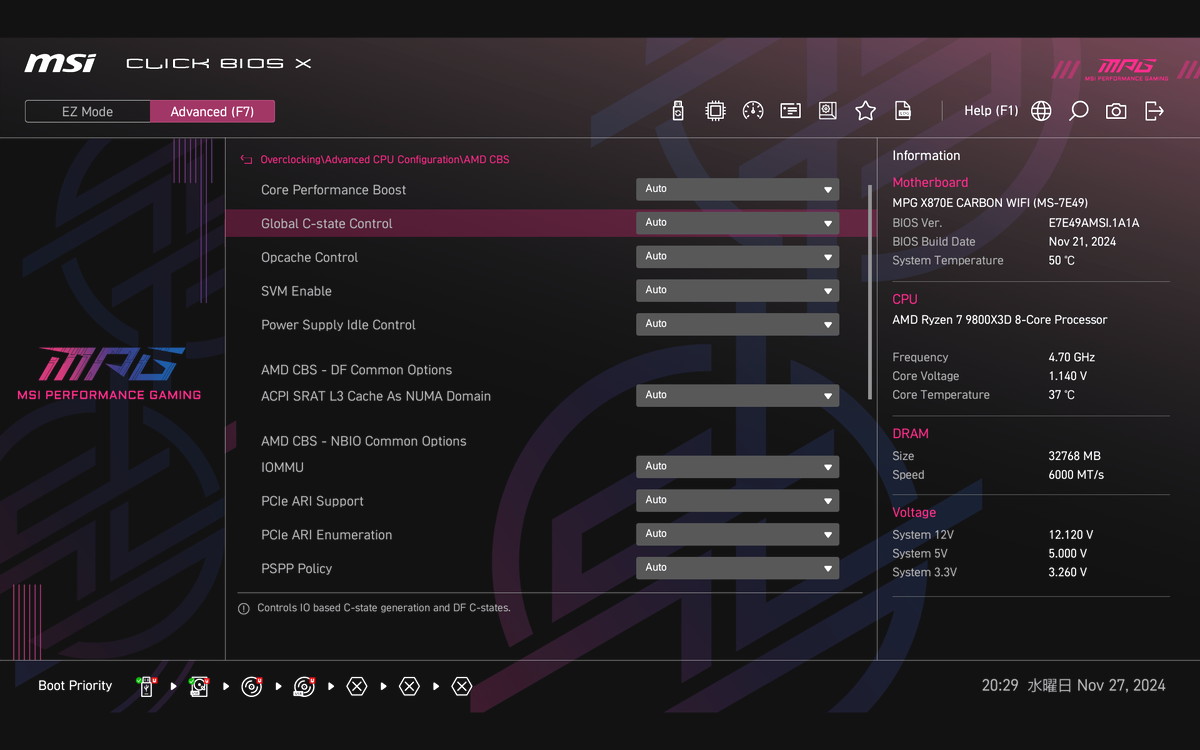Click the Motherboard heading in Information panel
Viewport: 1200px width, 750px height.
tap(930, 183)
